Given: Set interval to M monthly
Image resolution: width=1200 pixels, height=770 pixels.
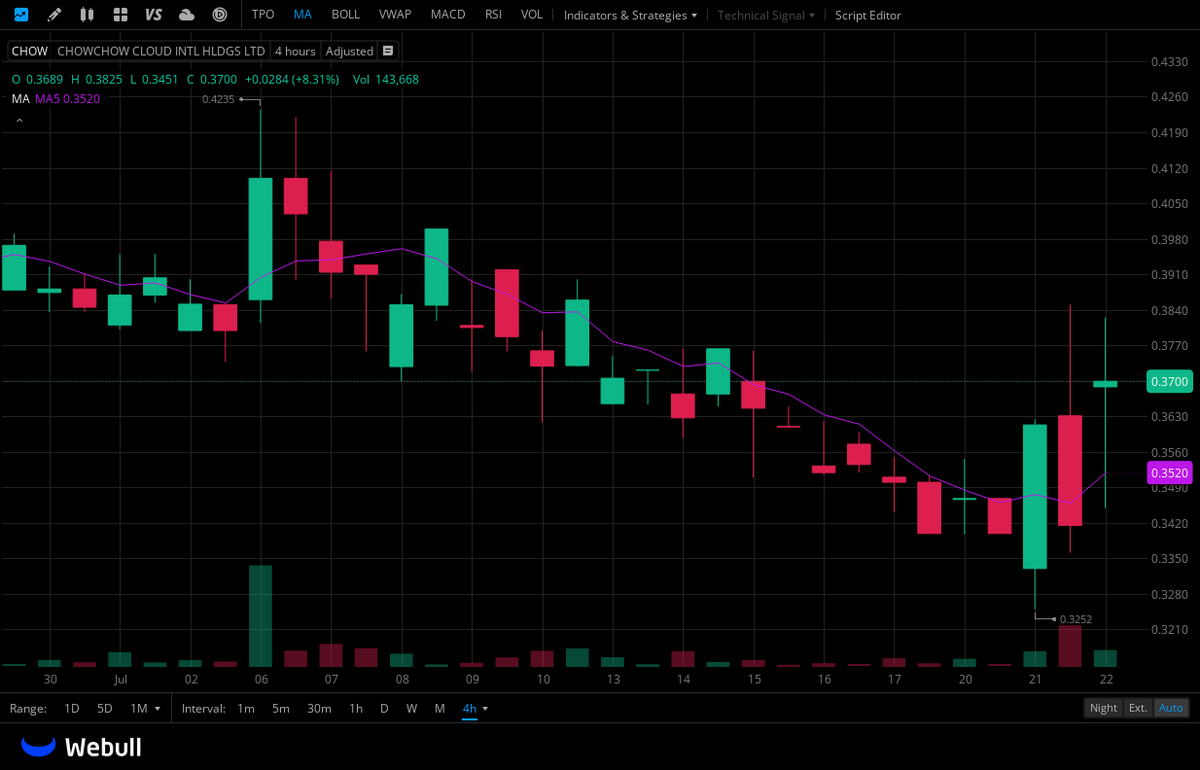Looking at the screenshot, I should [439, 708].
